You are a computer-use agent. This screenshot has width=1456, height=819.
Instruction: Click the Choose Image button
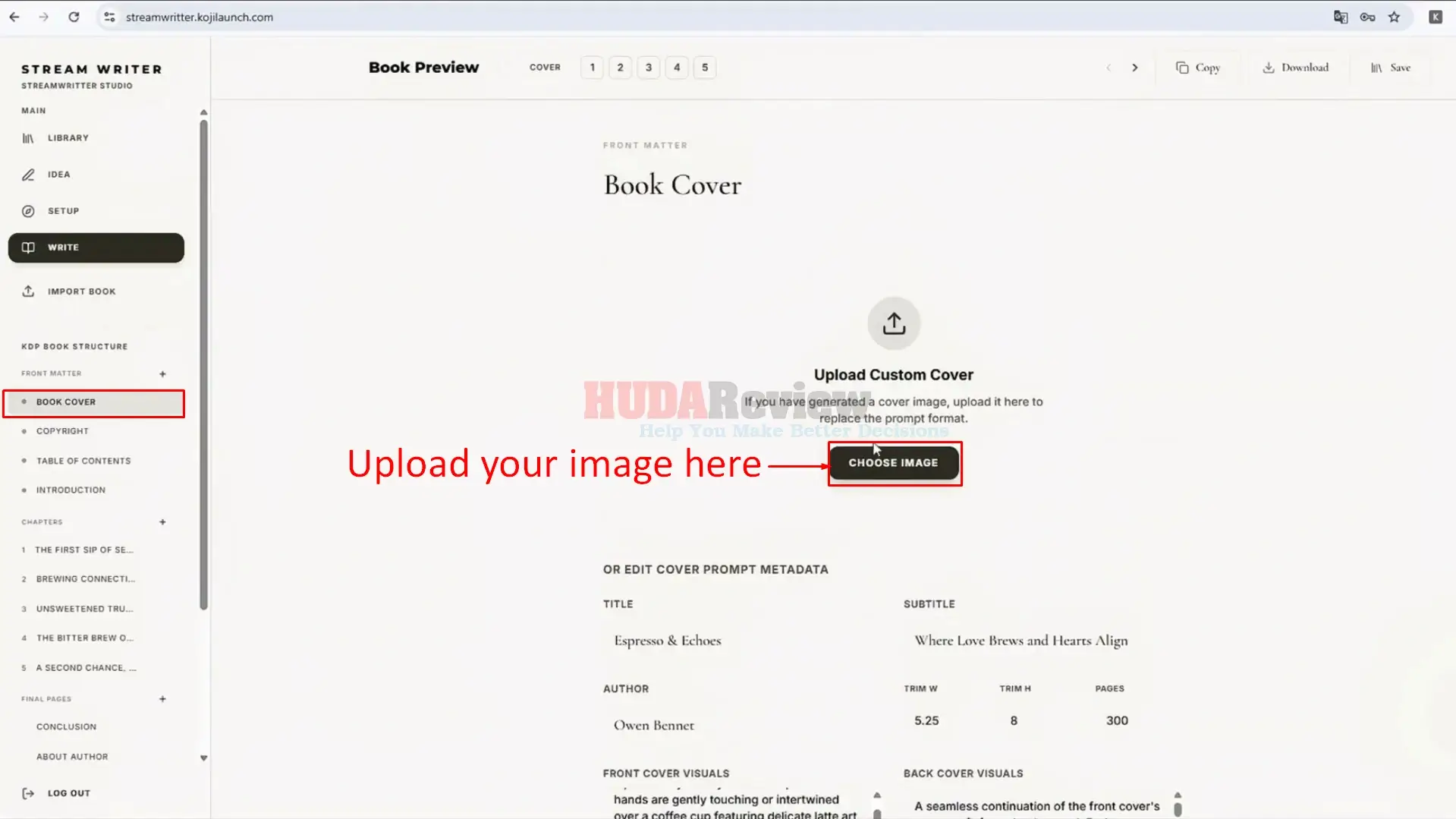coord(894,463)
